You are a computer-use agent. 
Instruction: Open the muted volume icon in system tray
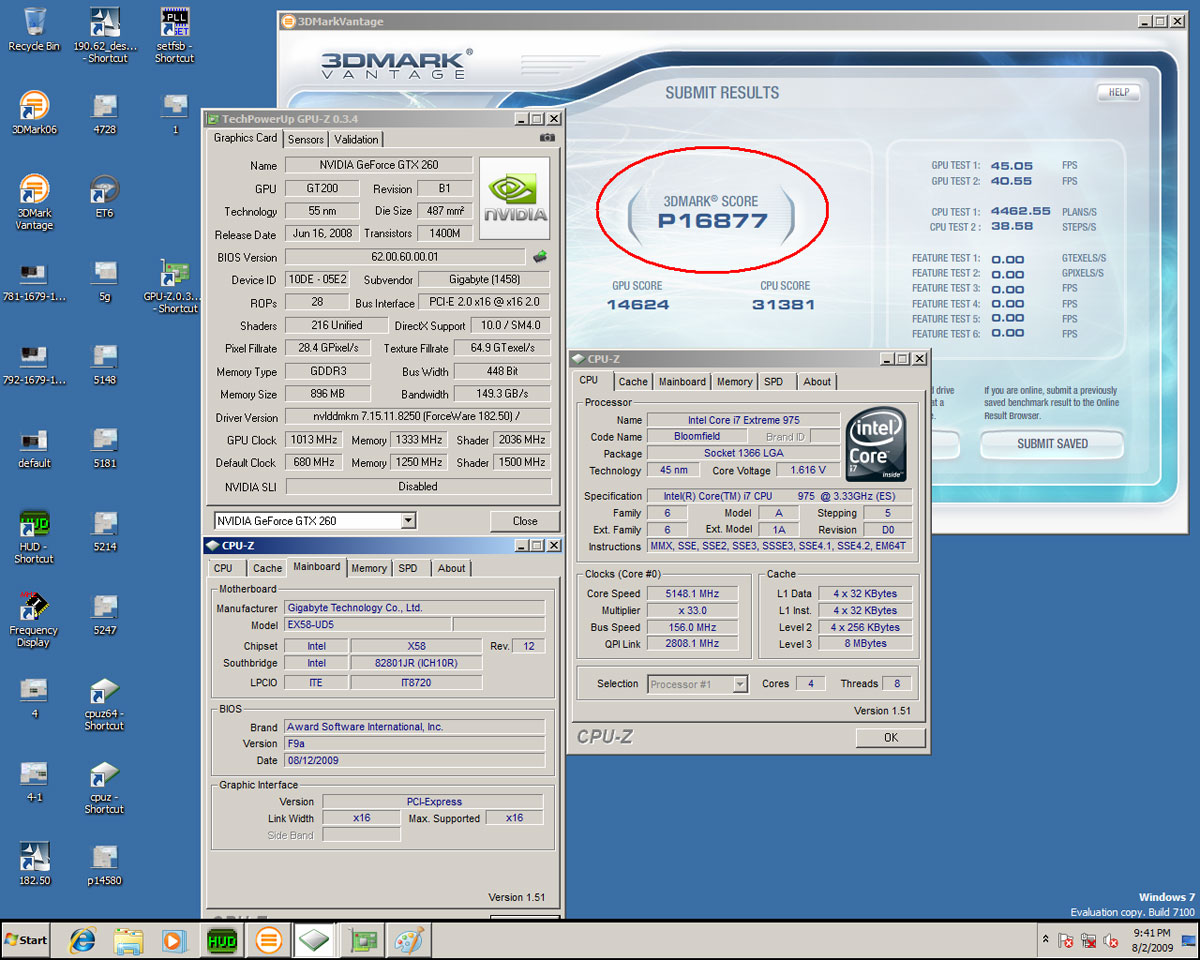pyautogui.click(x=1110, y=941)
